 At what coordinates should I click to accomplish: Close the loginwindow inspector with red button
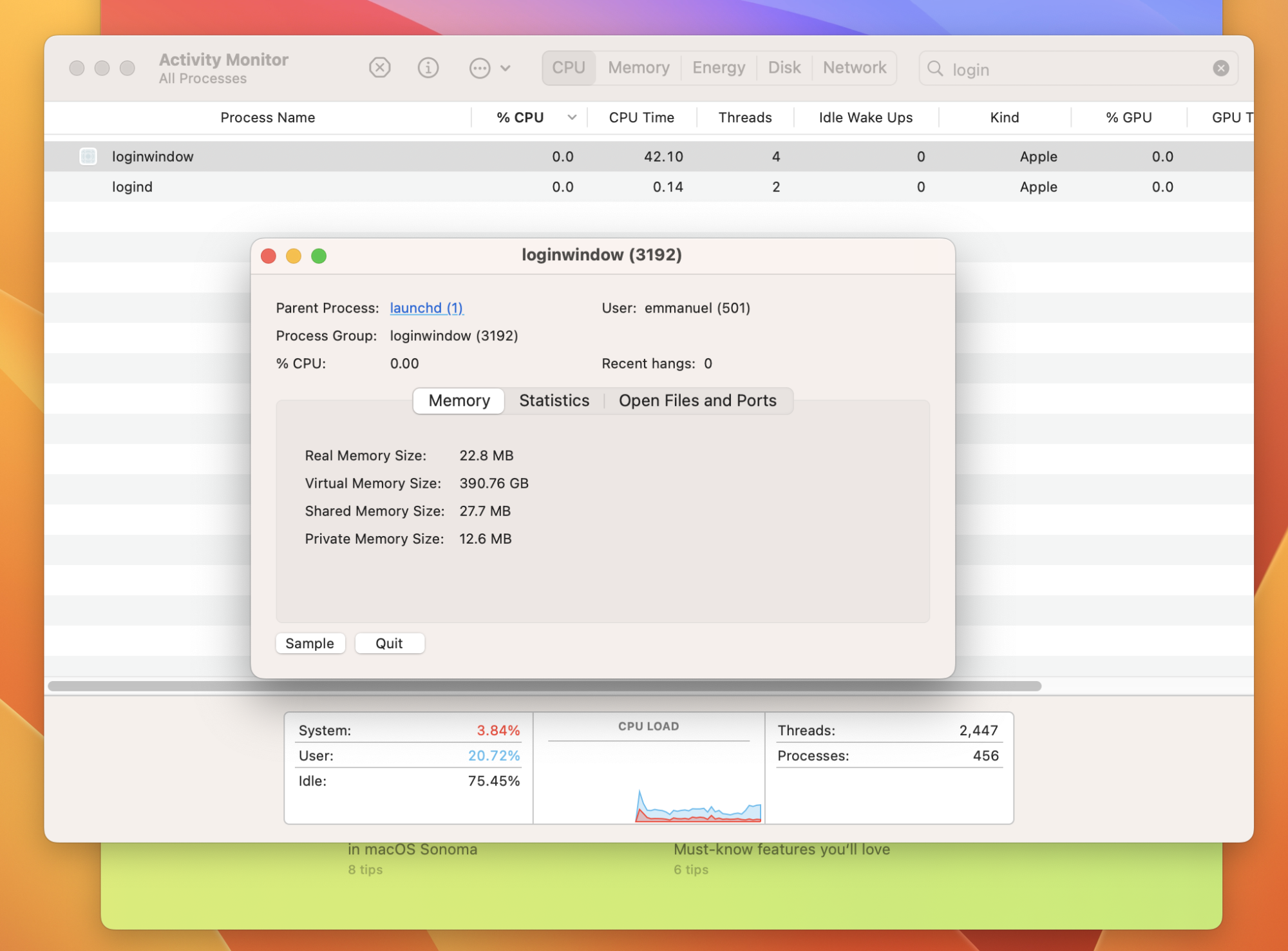pos(269,256)
